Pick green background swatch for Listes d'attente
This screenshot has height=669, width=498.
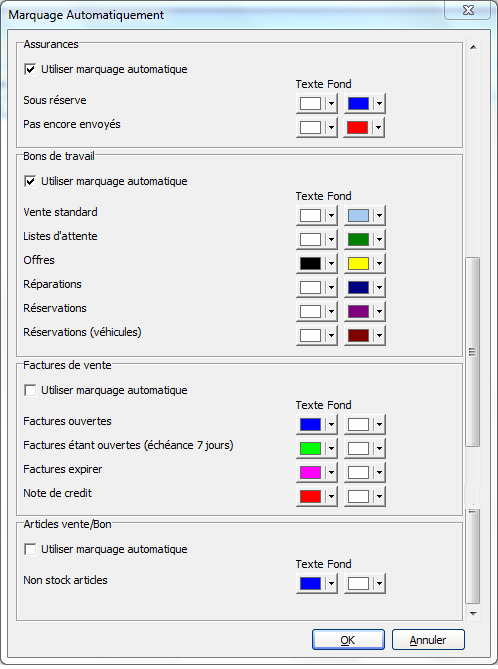pos(358,239)
